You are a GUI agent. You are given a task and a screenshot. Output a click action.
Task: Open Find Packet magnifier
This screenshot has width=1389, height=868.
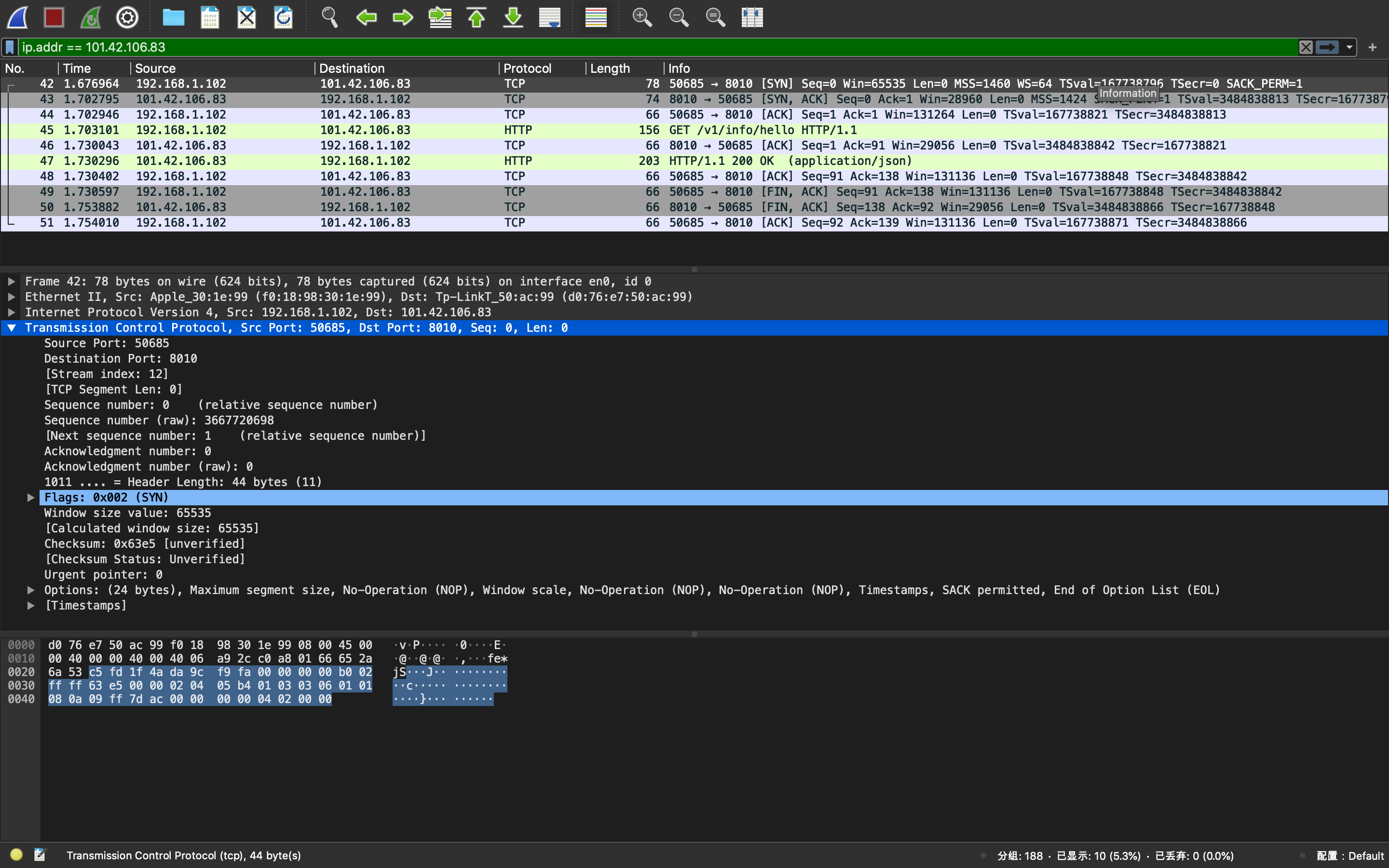coord(329,17)
